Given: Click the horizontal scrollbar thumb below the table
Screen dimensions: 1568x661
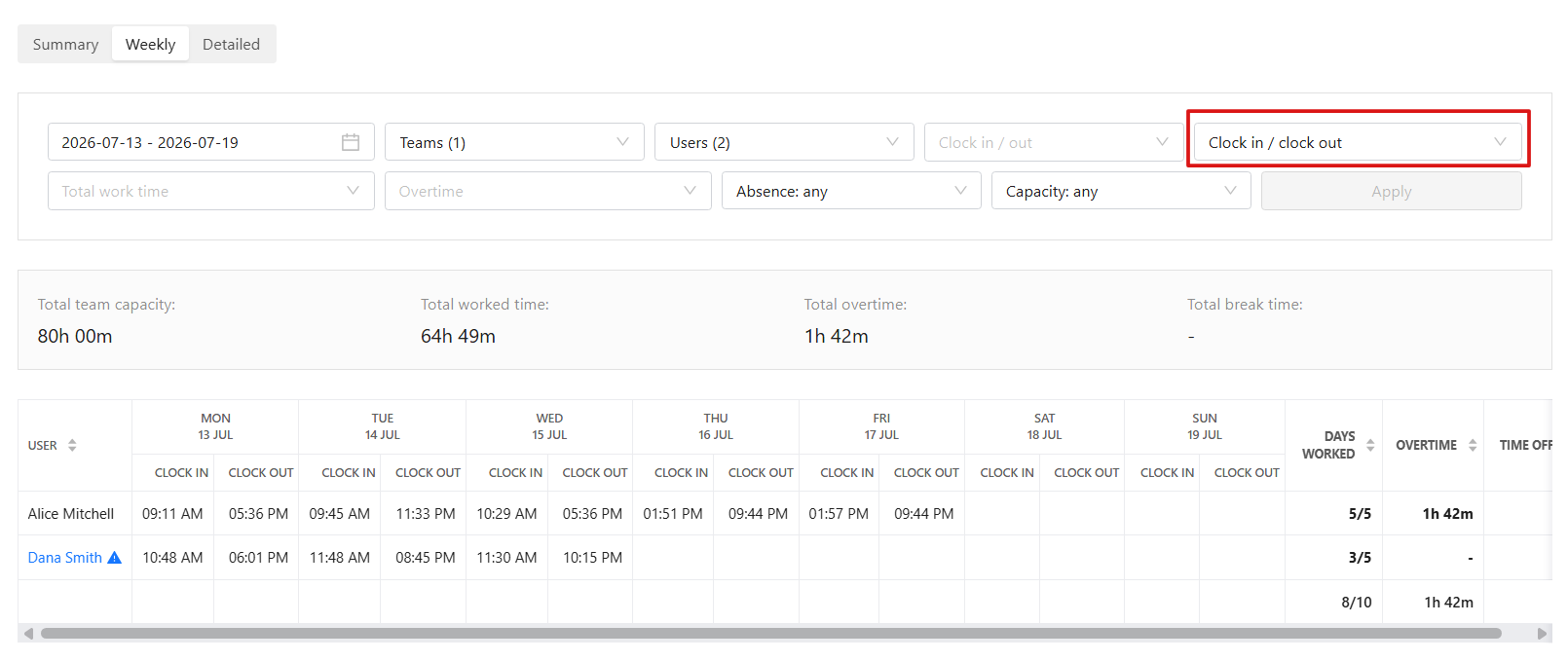Looking at the screenshot, I should (770, 634).
